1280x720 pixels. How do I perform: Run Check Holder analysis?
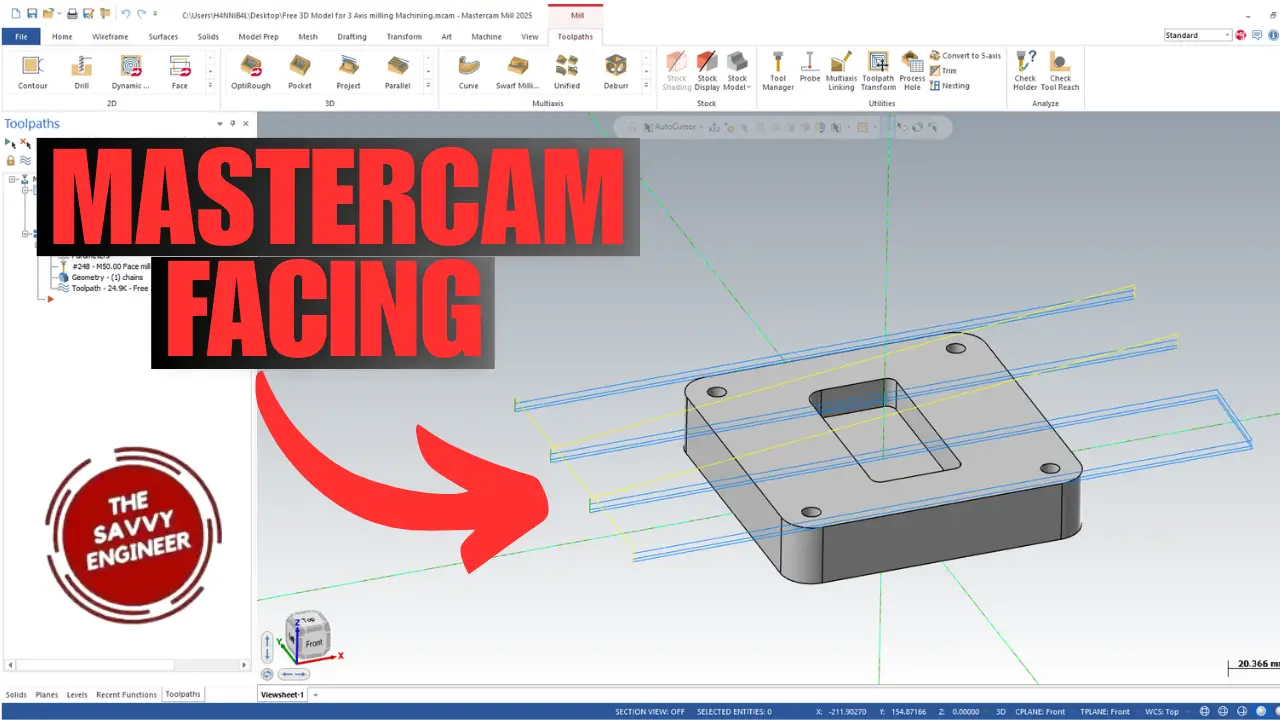click(1025, 71)
